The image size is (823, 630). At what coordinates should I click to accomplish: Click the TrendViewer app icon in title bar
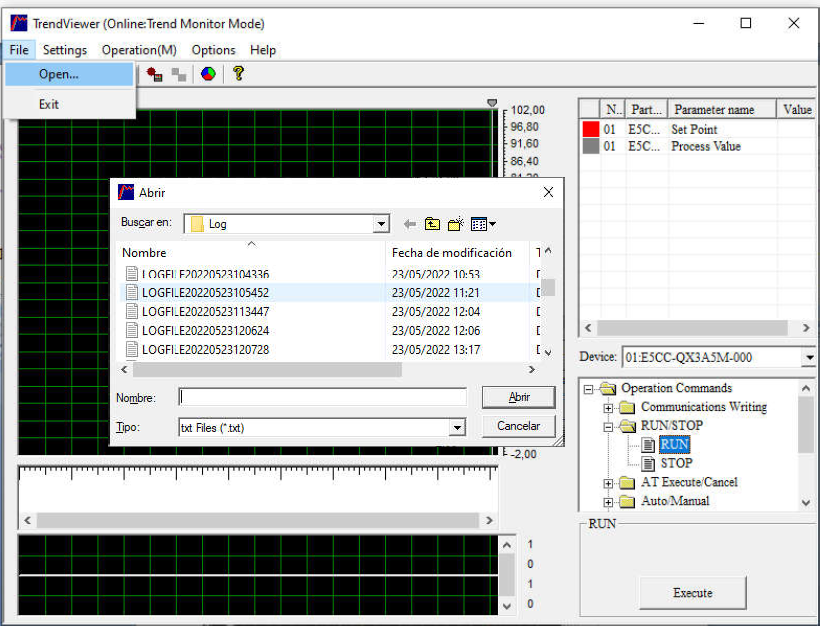(19, 24)
